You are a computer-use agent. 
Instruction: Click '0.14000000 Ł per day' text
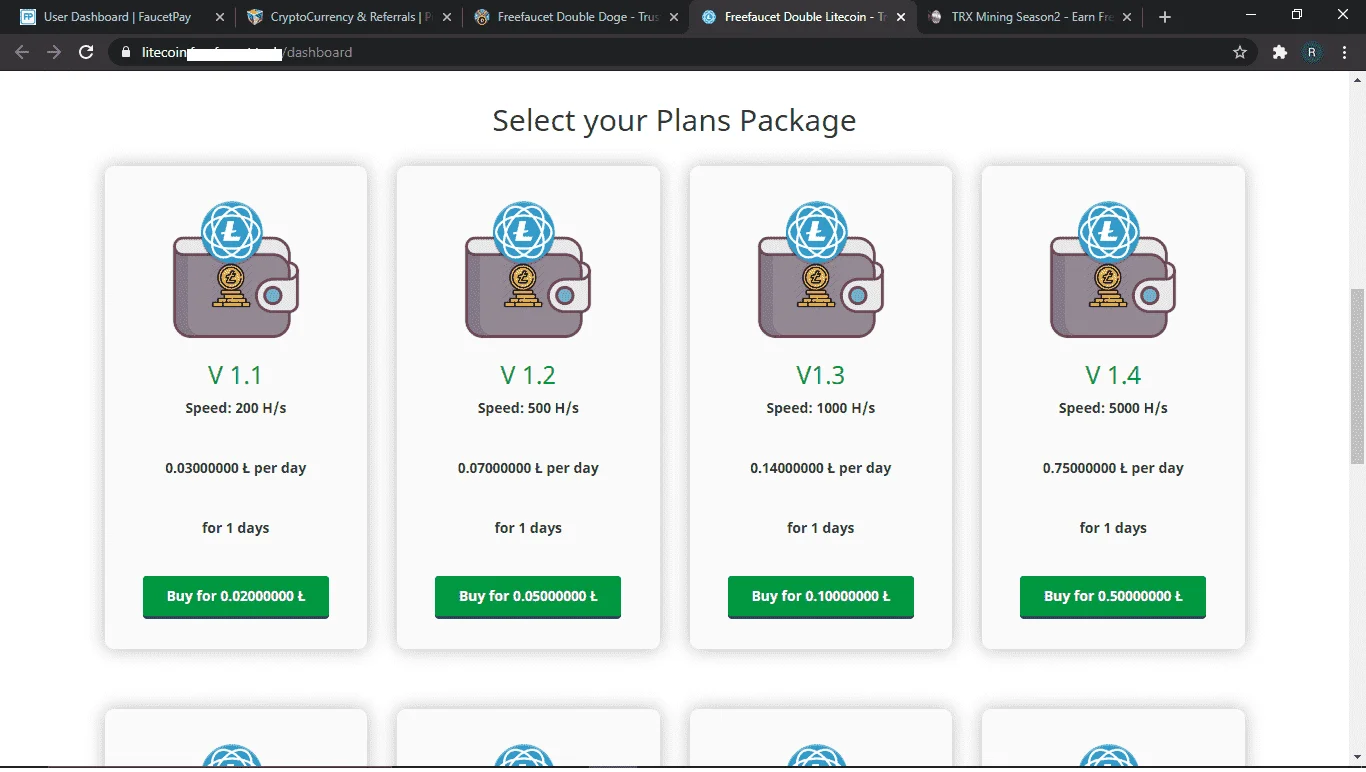[x=821, y=468]
